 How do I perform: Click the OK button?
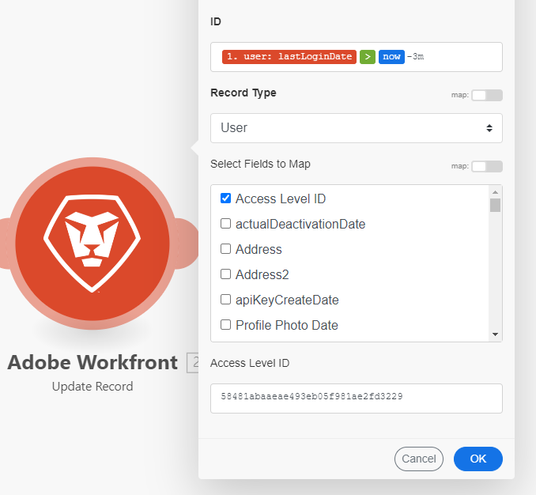point(478,459)
